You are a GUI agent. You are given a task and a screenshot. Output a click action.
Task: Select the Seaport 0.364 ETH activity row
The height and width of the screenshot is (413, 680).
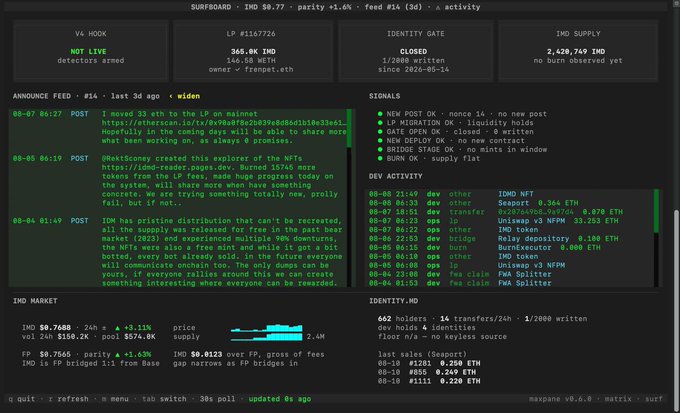click(510, 203)
